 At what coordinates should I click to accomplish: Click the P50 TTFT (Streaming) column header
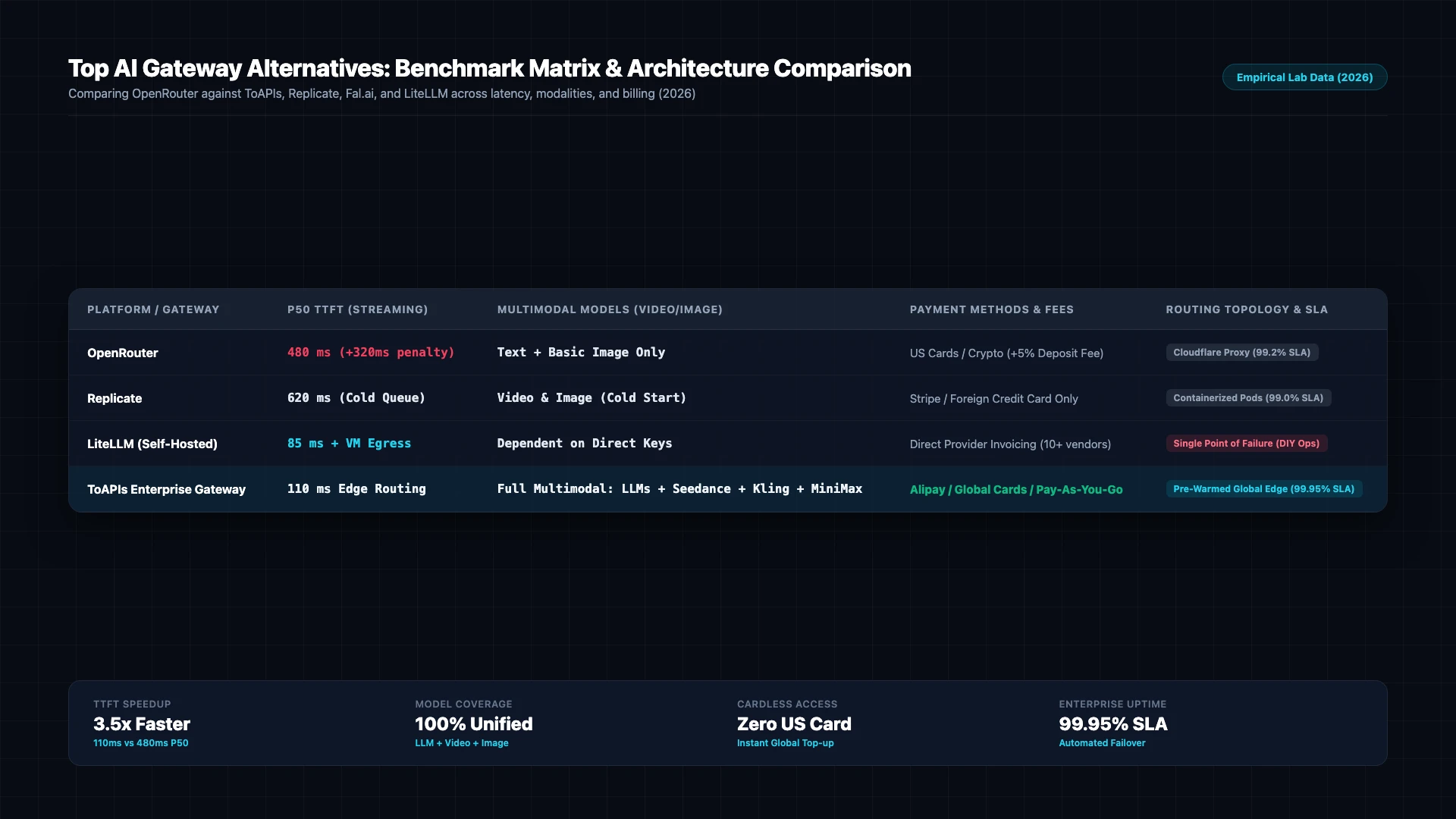coord(357,309)
